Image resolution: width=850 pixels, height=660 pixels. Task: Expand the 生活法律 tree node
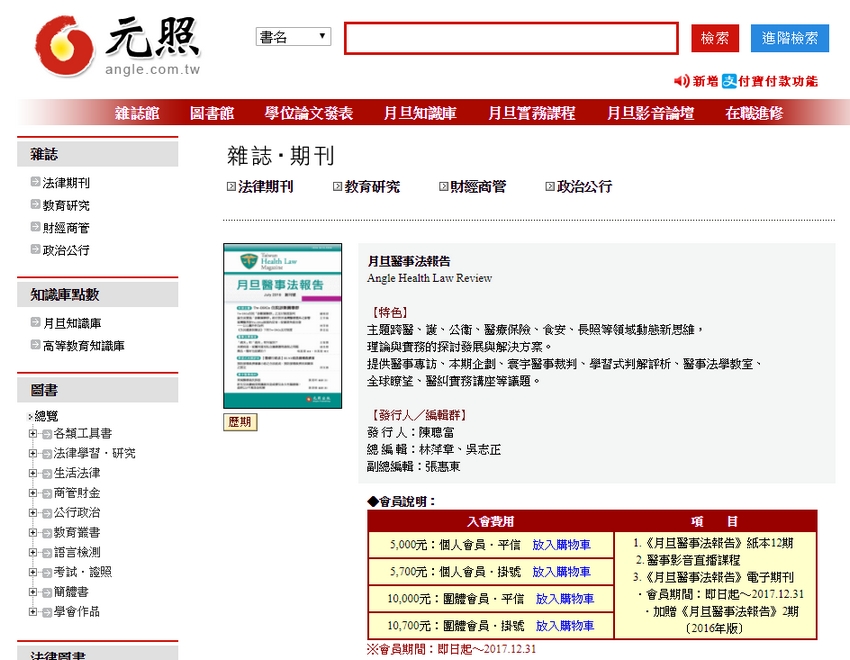coord(33,473)
